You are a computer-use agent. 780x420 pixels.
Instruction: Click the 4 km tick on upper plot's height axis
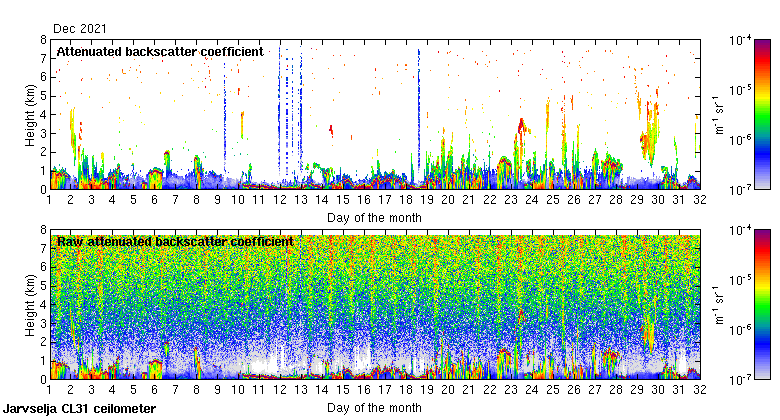tap(43, 114)
